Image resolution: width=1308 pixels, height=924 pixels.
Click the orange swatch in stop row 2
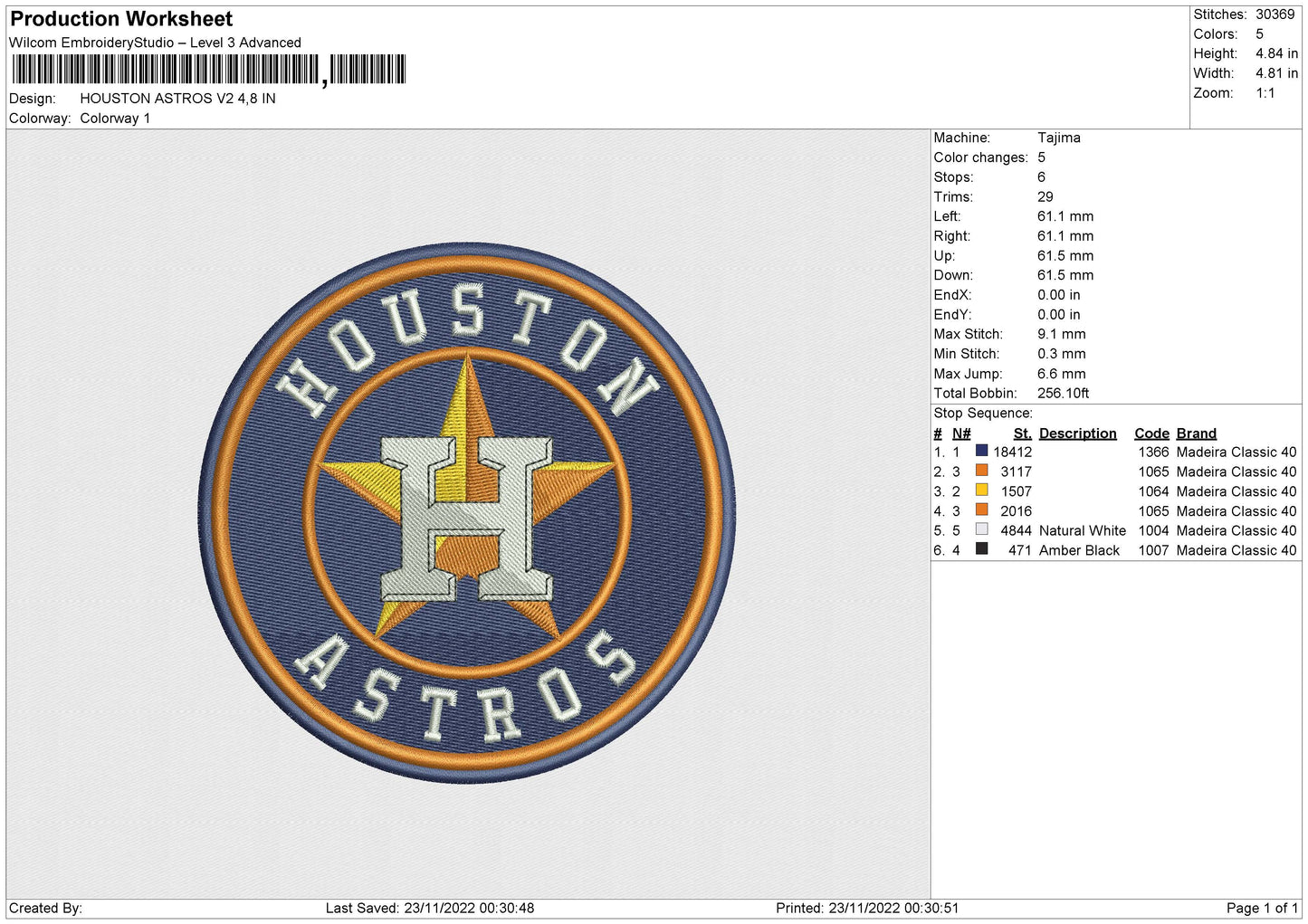pyautogui.click(x=981, y=471)
